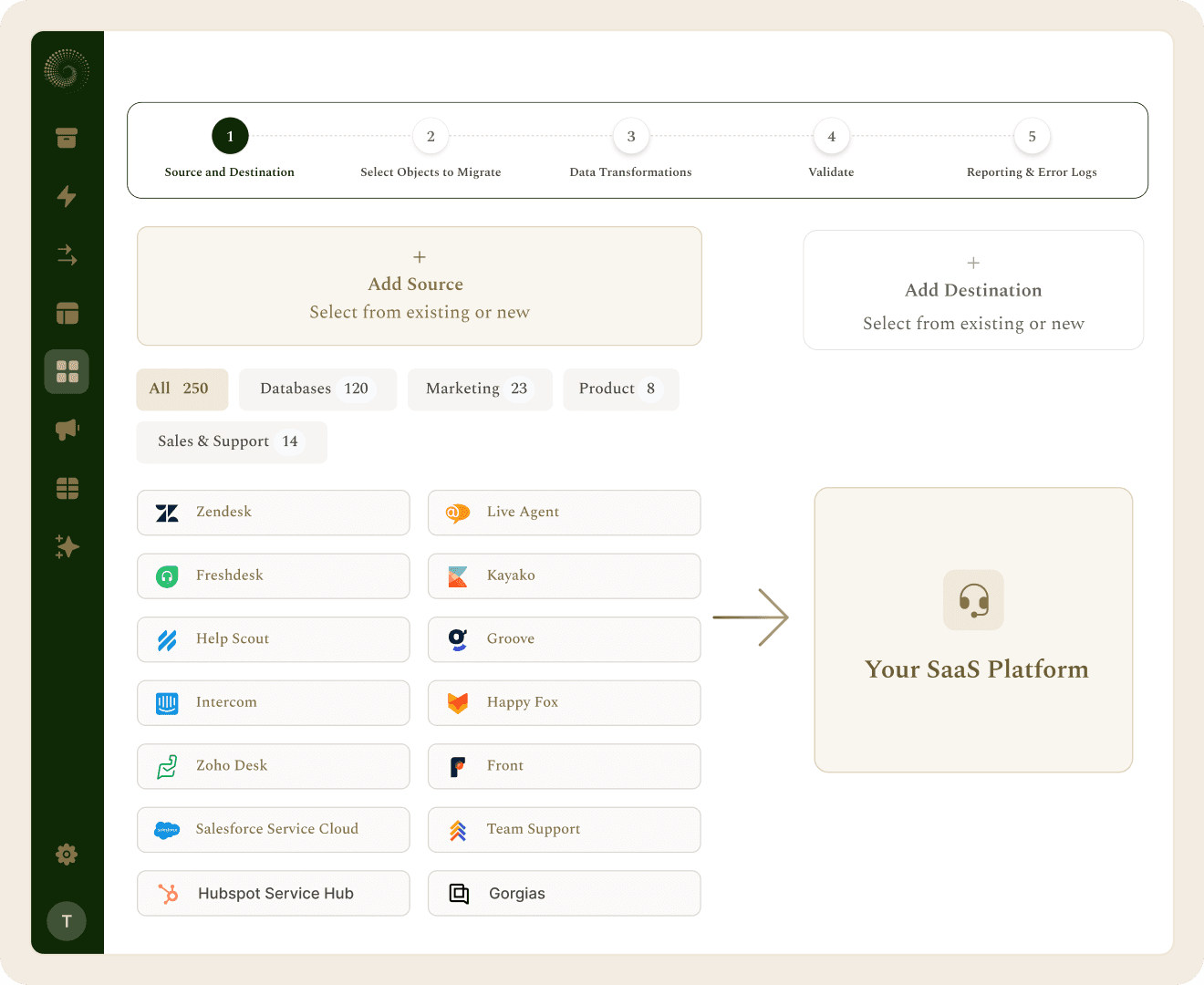Select Live Agent source option
This screenshot has height=985, width=1204.
tap(565, 513)
